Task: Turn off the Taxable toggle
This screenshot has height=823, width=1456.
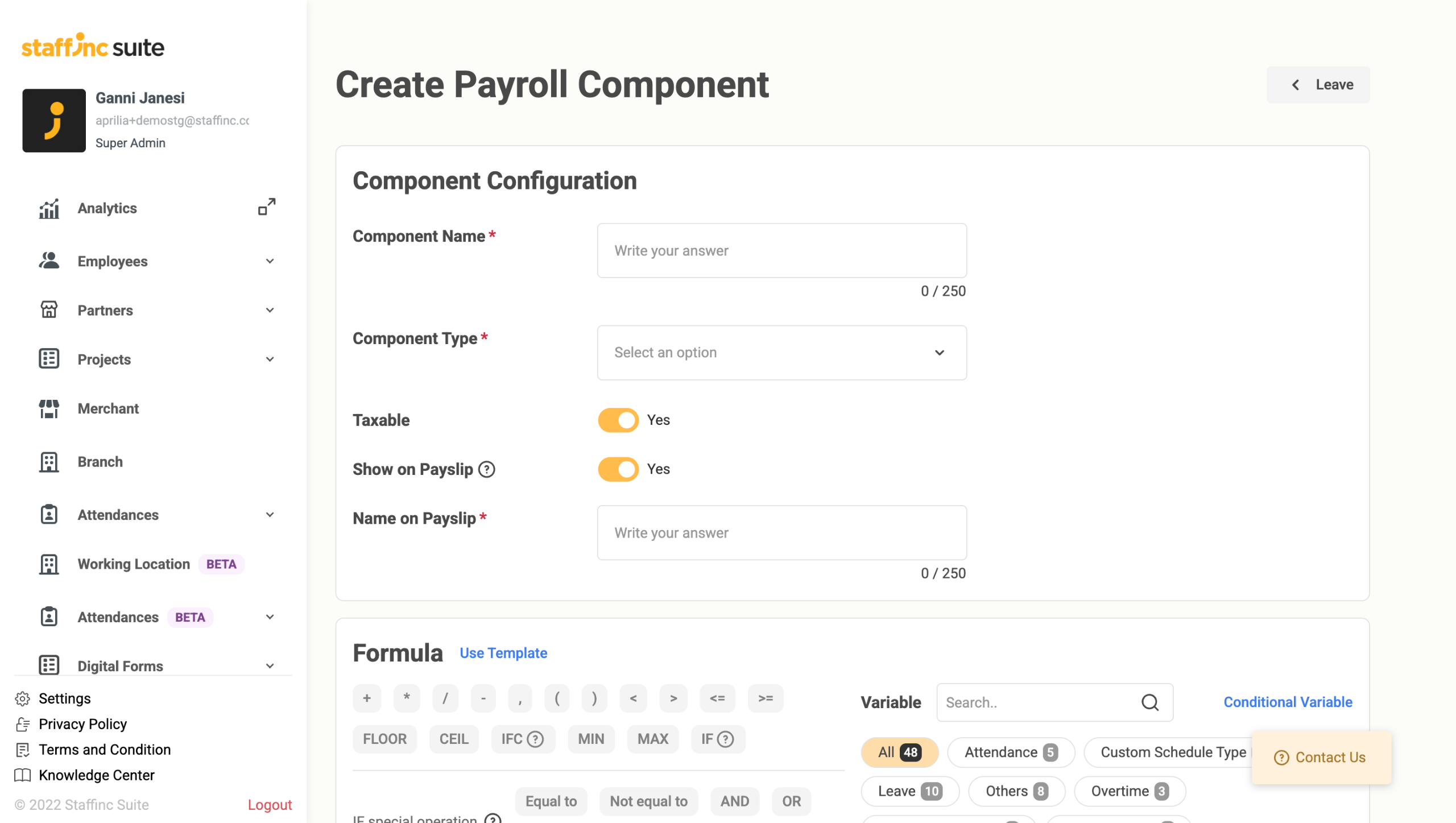Action: click(x=618, y=420)
